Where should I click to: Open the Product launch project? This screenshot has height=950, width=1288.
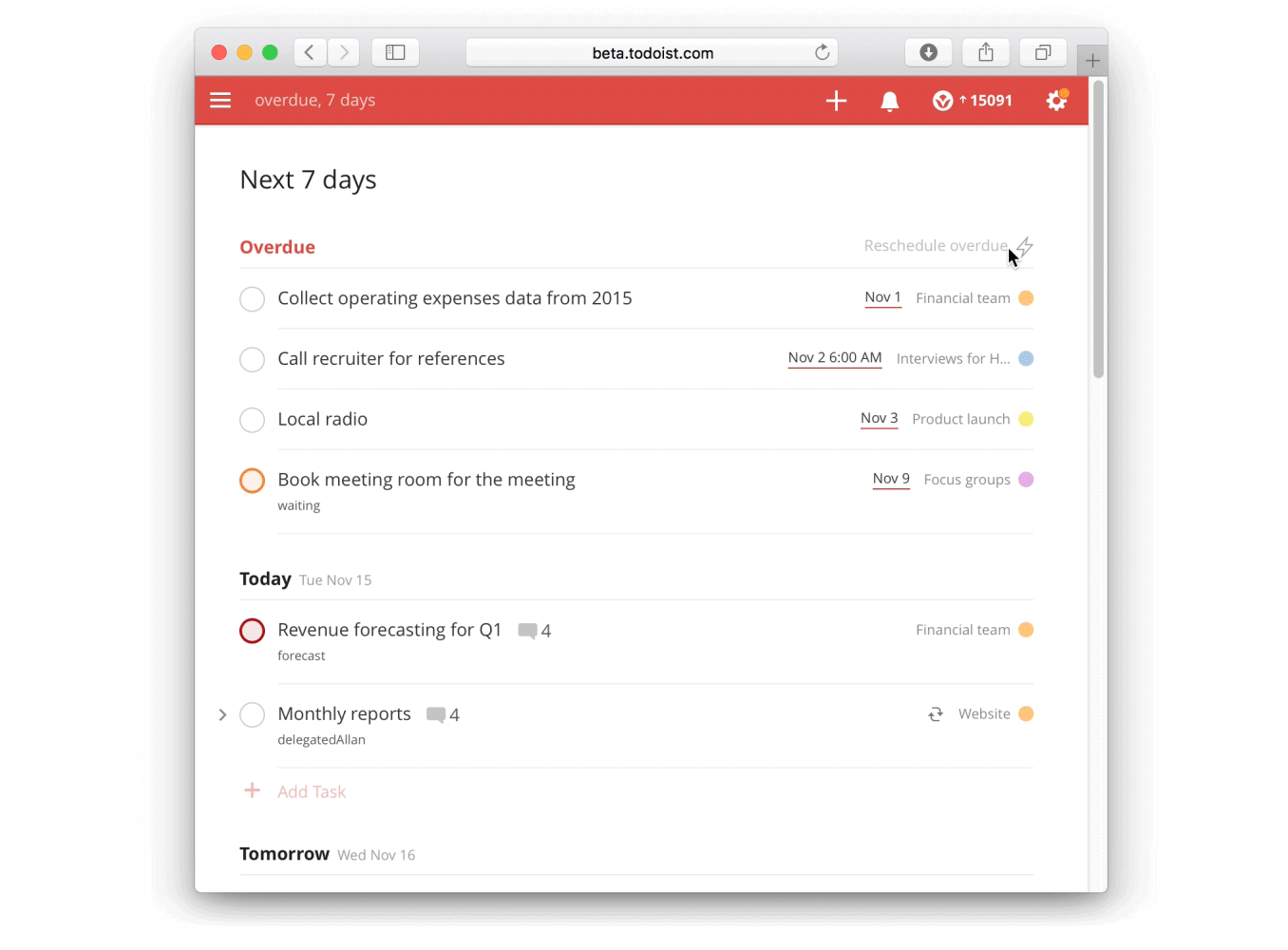point(961,419)
